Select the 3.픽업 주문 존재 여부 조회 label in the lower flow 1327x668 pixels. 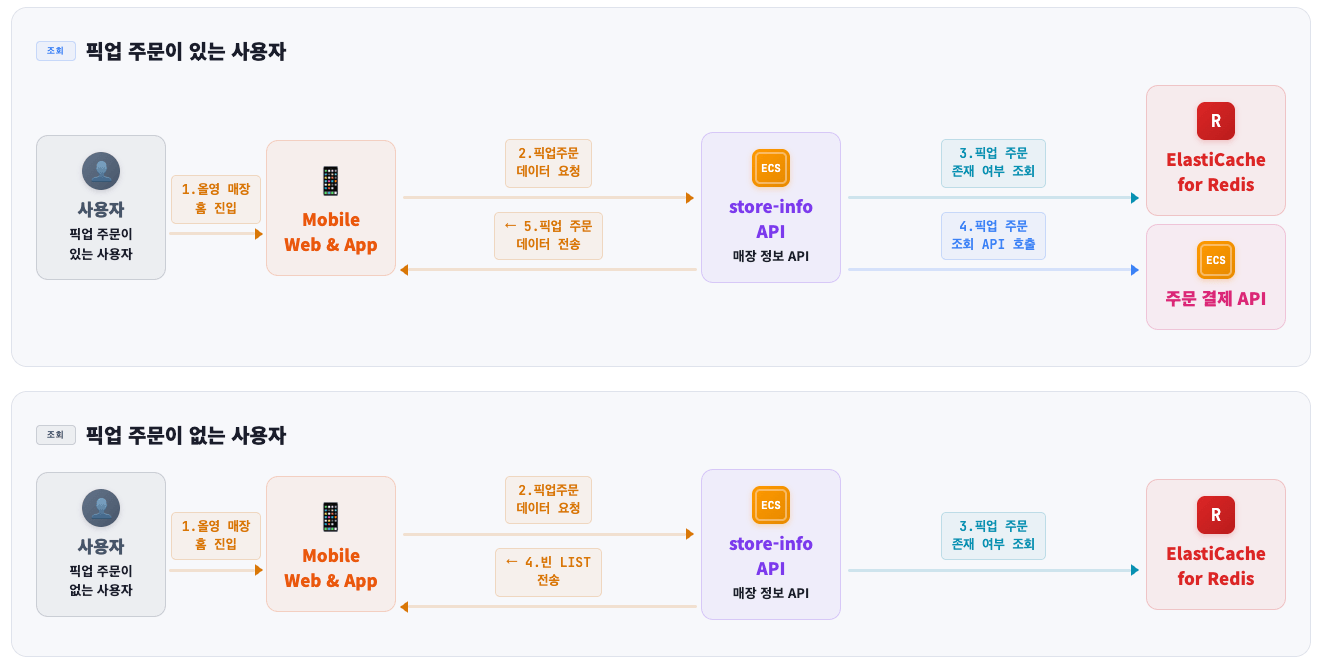click(993, 536)
